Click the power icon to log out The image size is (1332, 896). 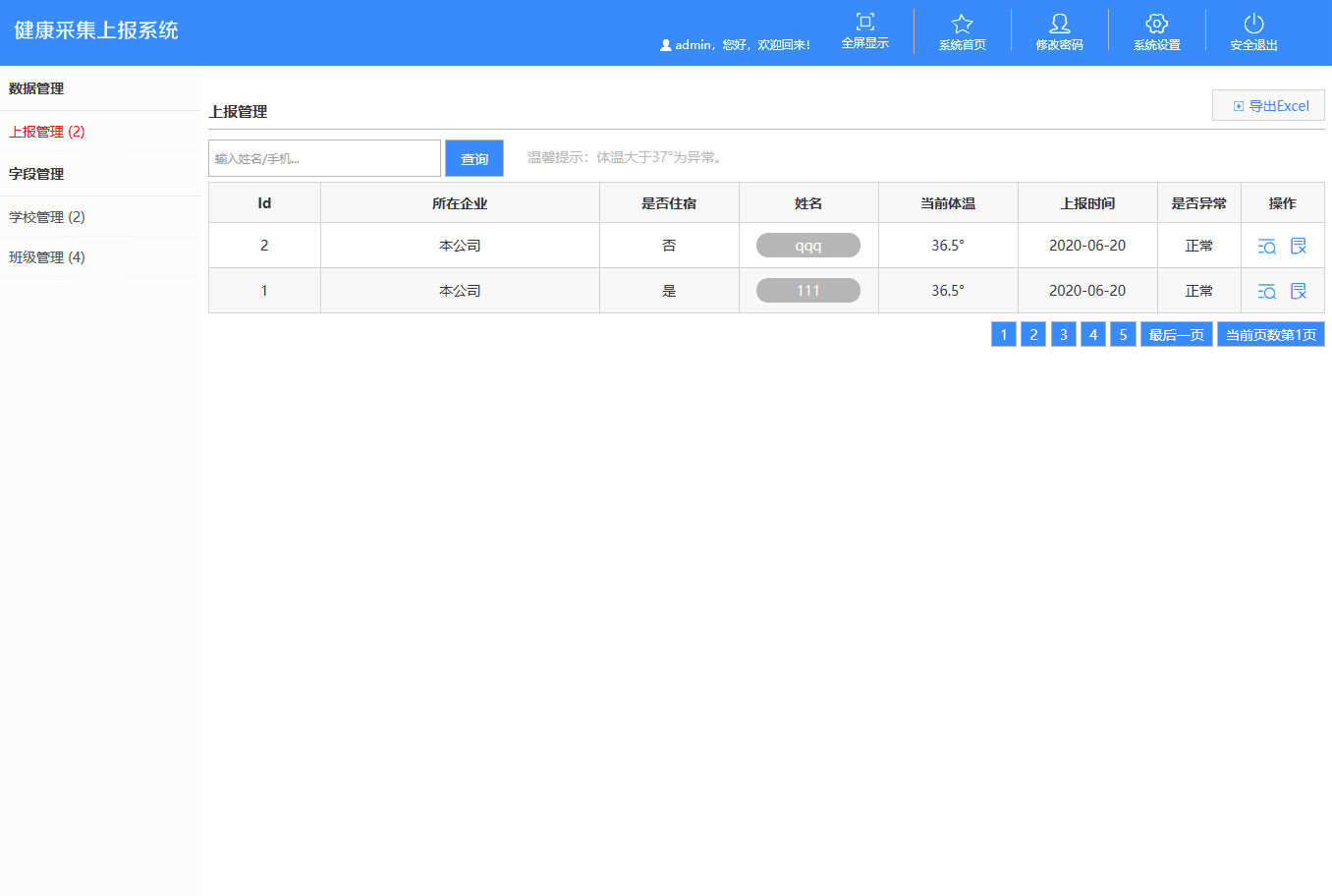tap(1253, 24)
